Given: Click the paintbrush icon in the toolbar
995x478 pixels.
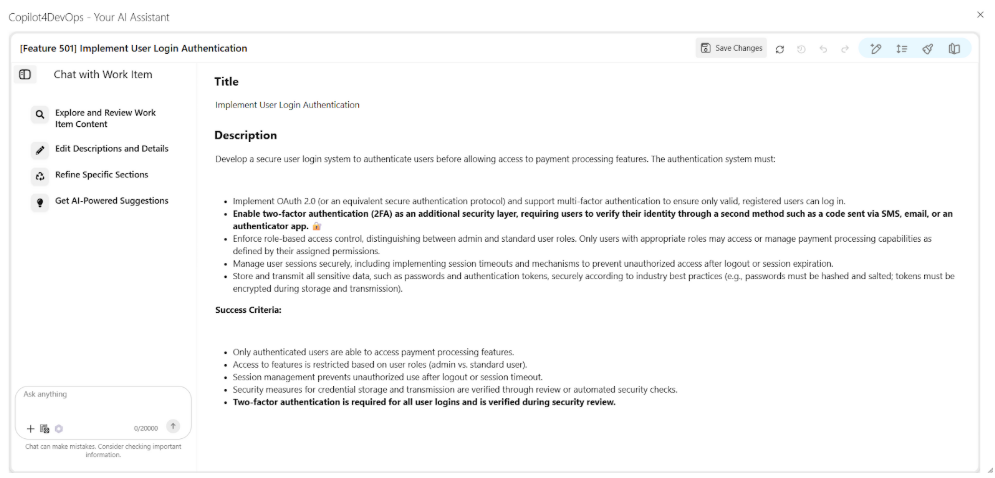Looking at the screenshot, I should tap(928, 49).
